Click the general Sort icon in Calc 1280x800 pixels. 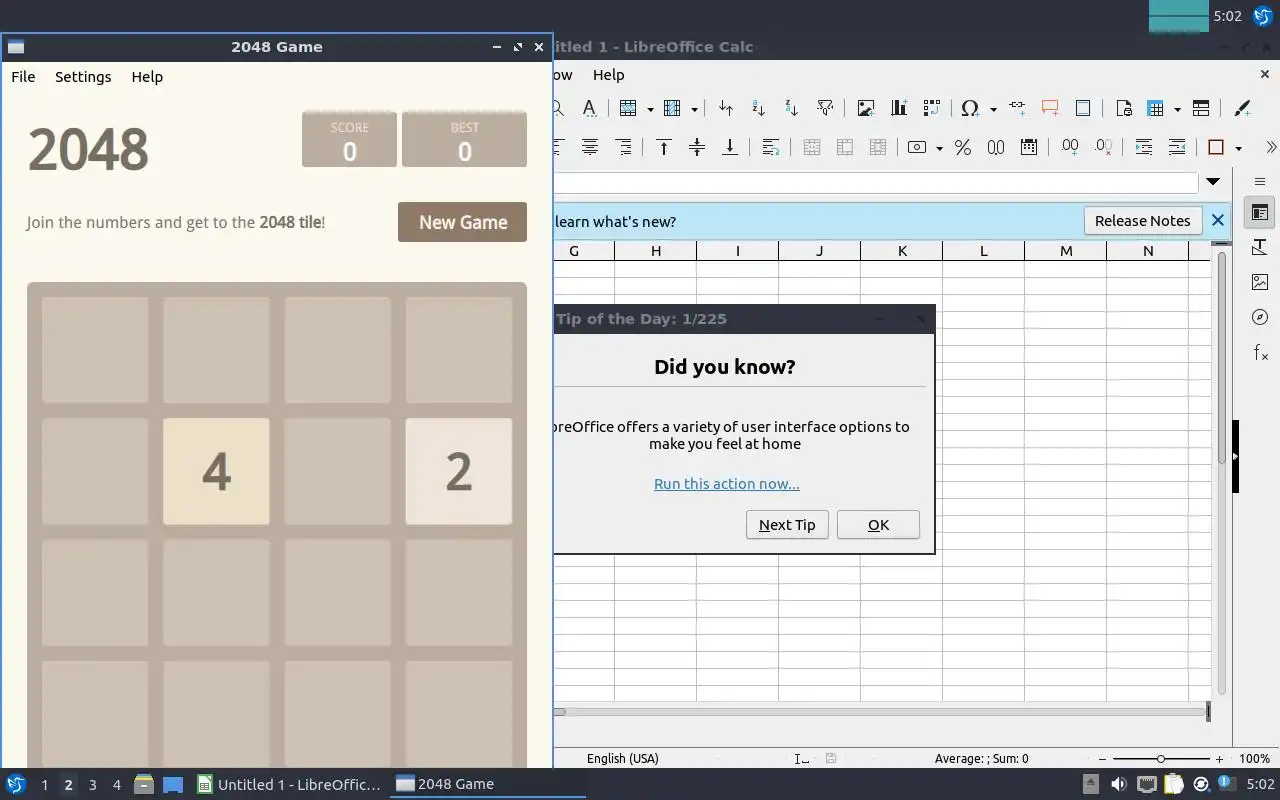point(726,108)
